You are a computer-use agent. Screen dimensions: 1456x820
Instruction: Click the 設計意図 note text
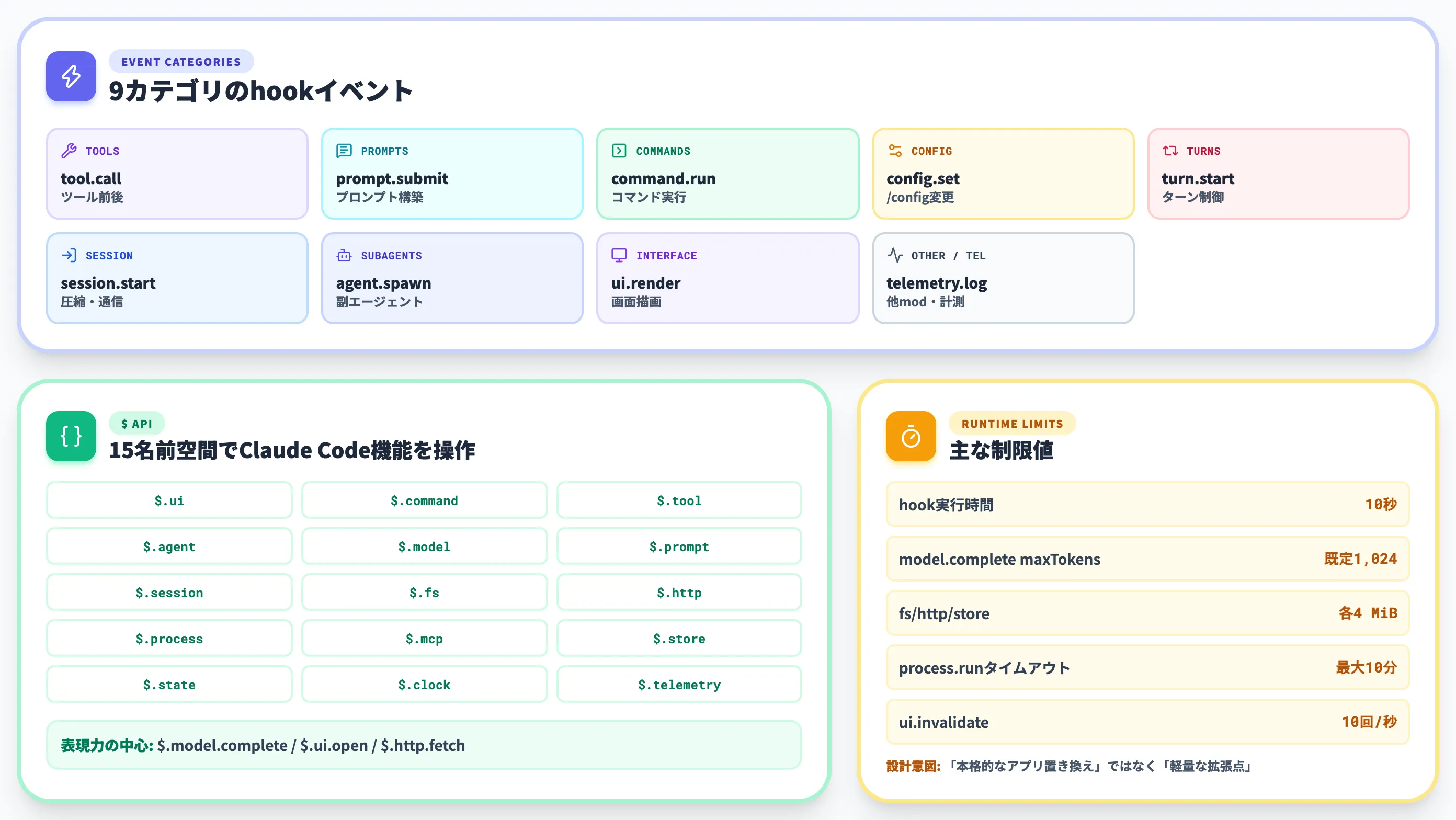(1070, 766)
